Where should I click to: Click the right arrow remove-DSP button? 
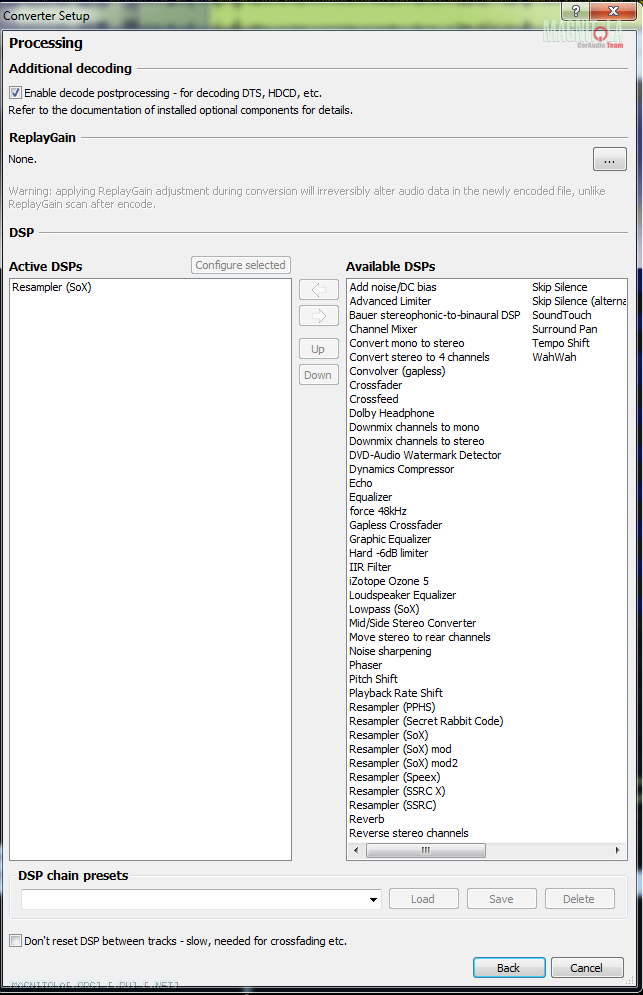point(318,316)
